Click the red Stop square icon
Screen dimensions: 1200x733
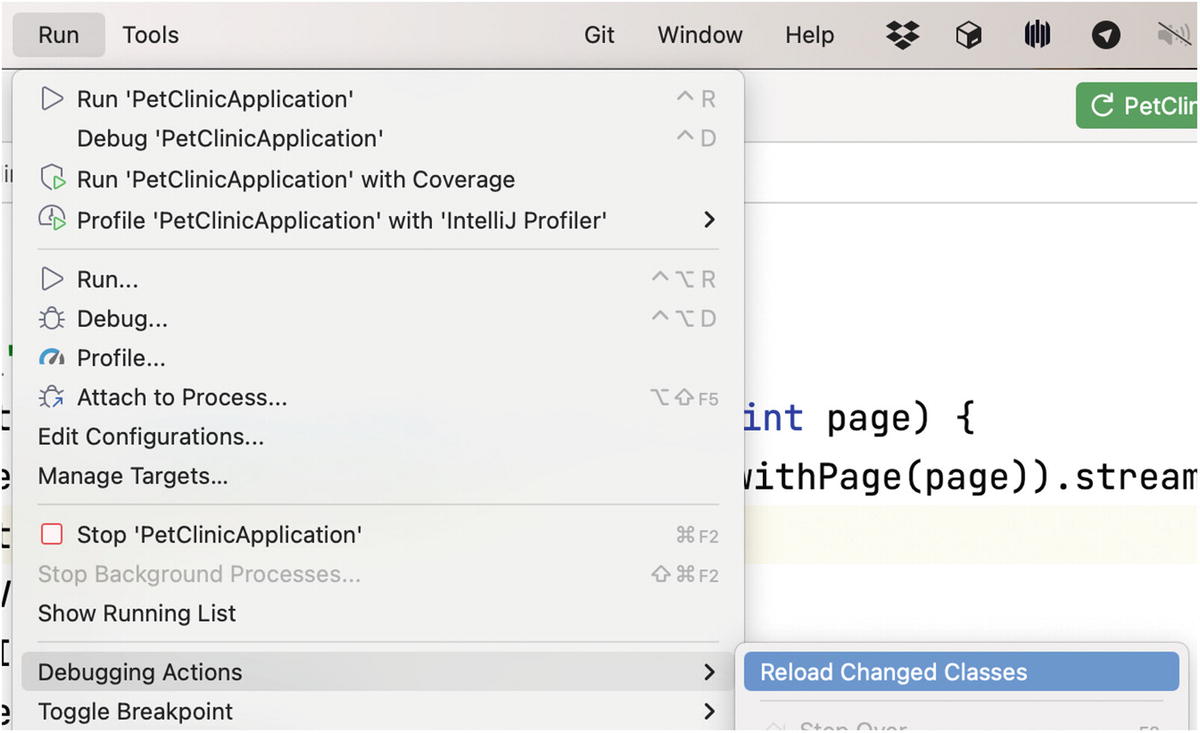pos(51,535)
